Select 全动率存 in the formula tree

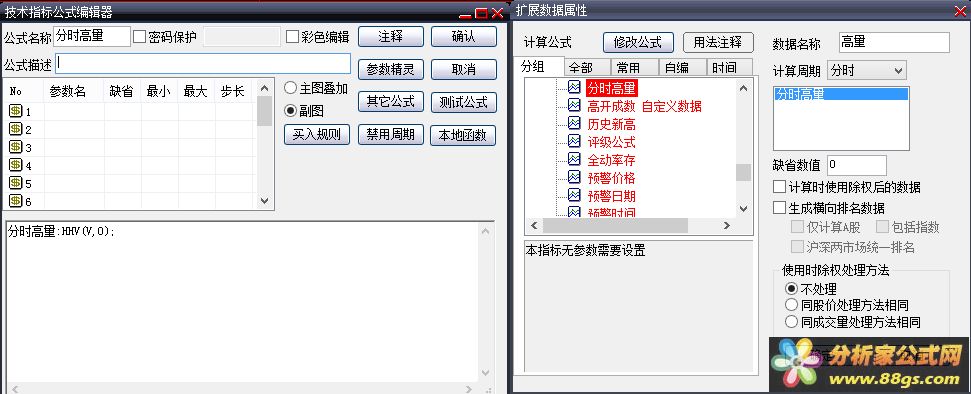tap(611, 160)
